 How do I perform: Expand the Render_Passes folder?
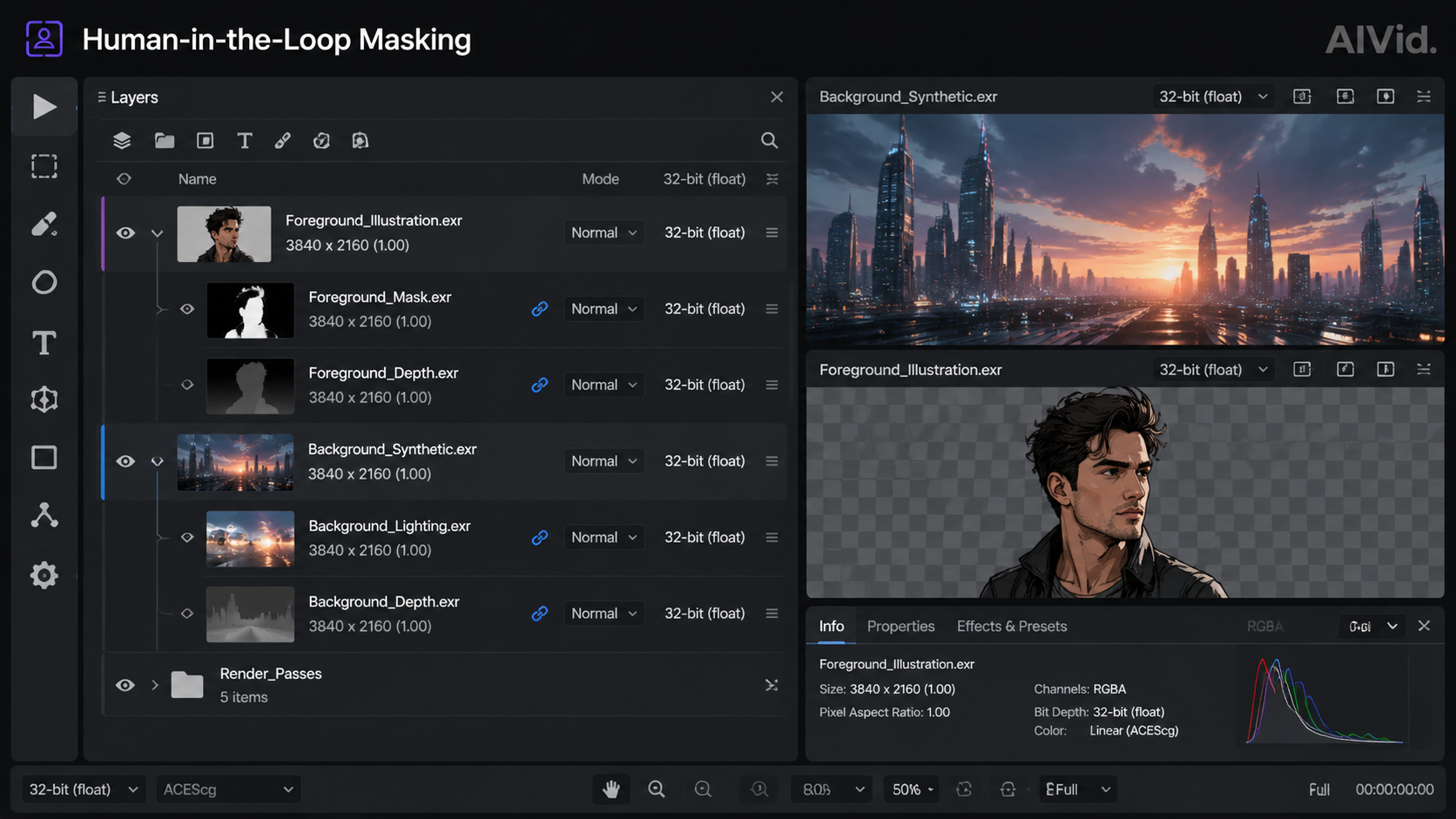click(x=155, y=686)
